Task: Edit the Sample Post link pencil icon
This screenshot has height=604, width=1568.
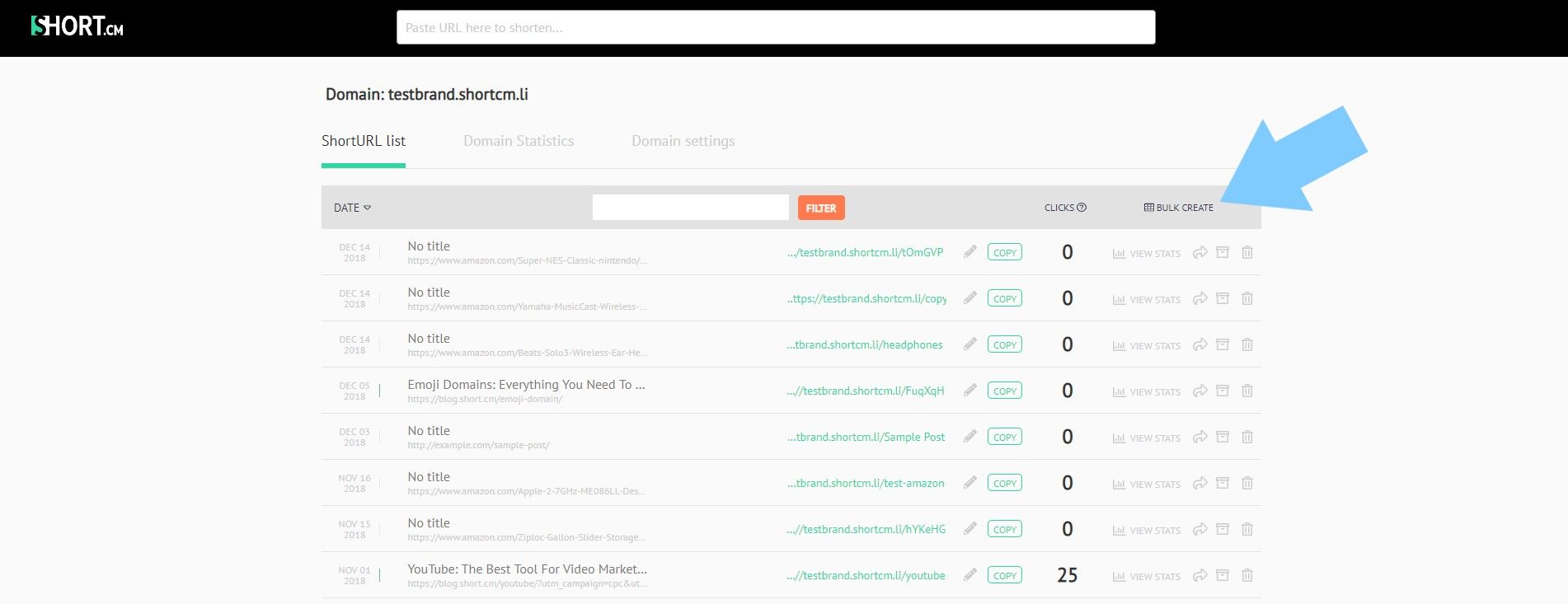Action: click(x=970, y=437)
